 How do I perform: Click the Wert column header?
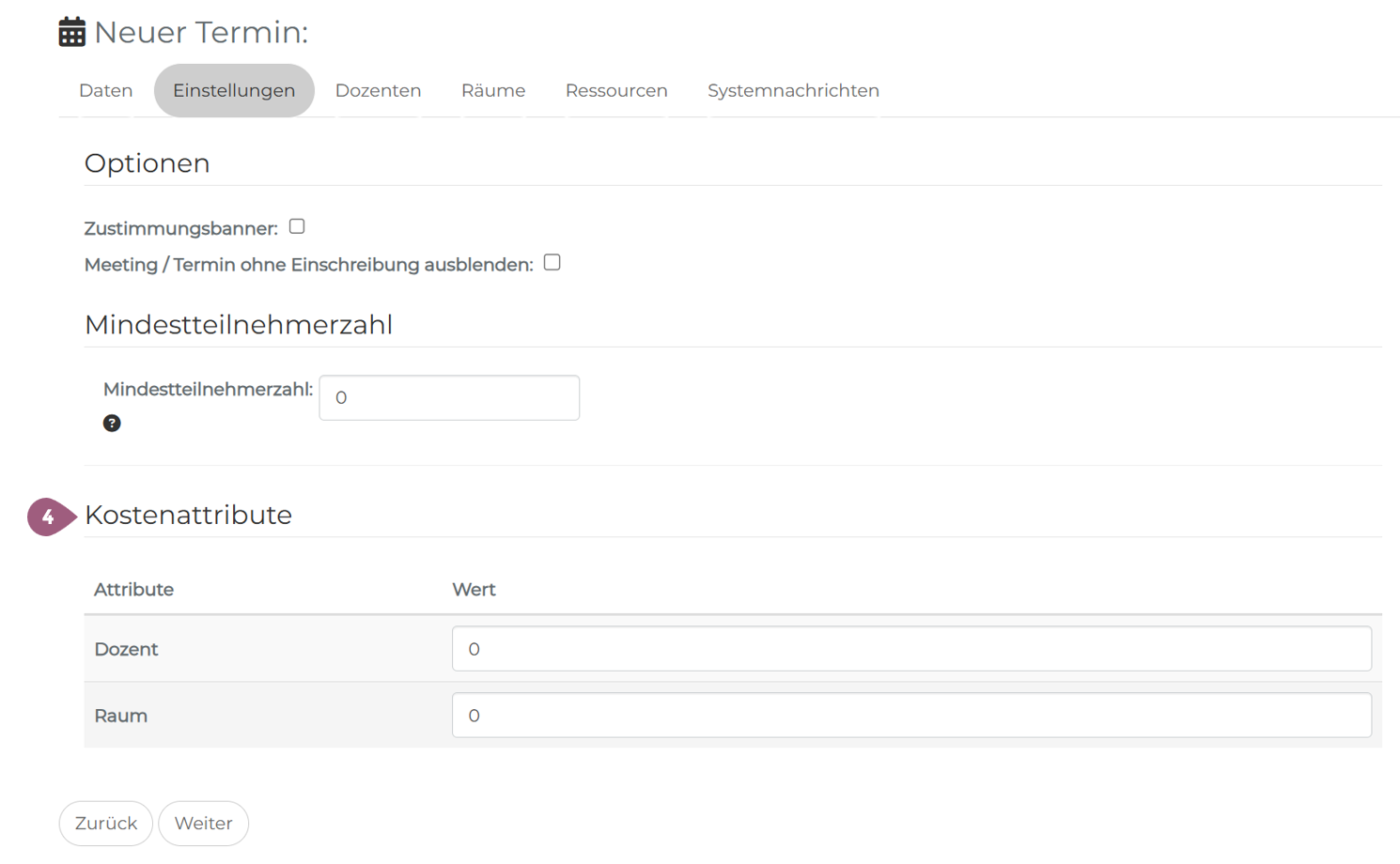(x=474, y=590)
